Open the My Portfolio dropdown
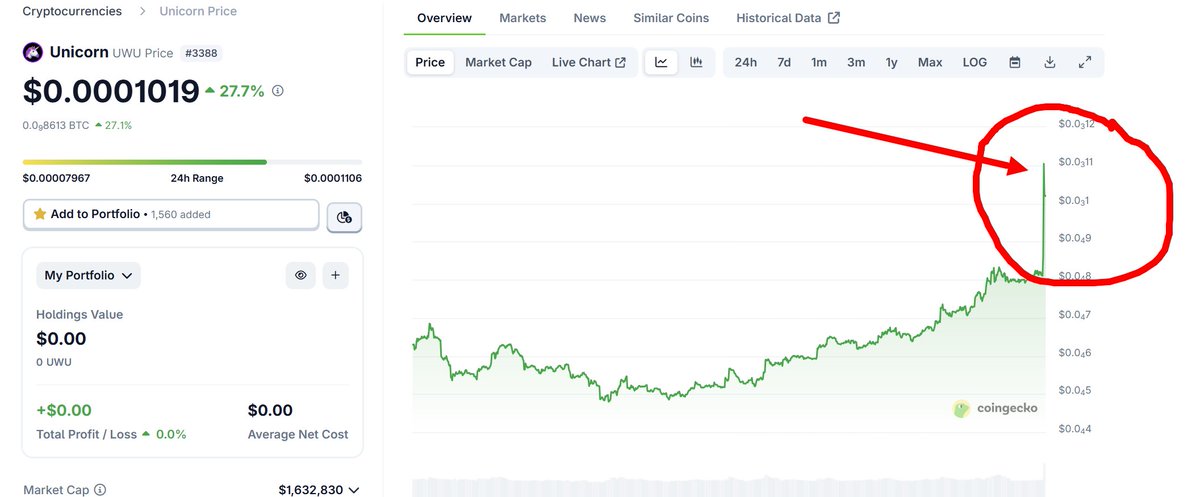Screen dimensions: 1200x497 point(88,275)
